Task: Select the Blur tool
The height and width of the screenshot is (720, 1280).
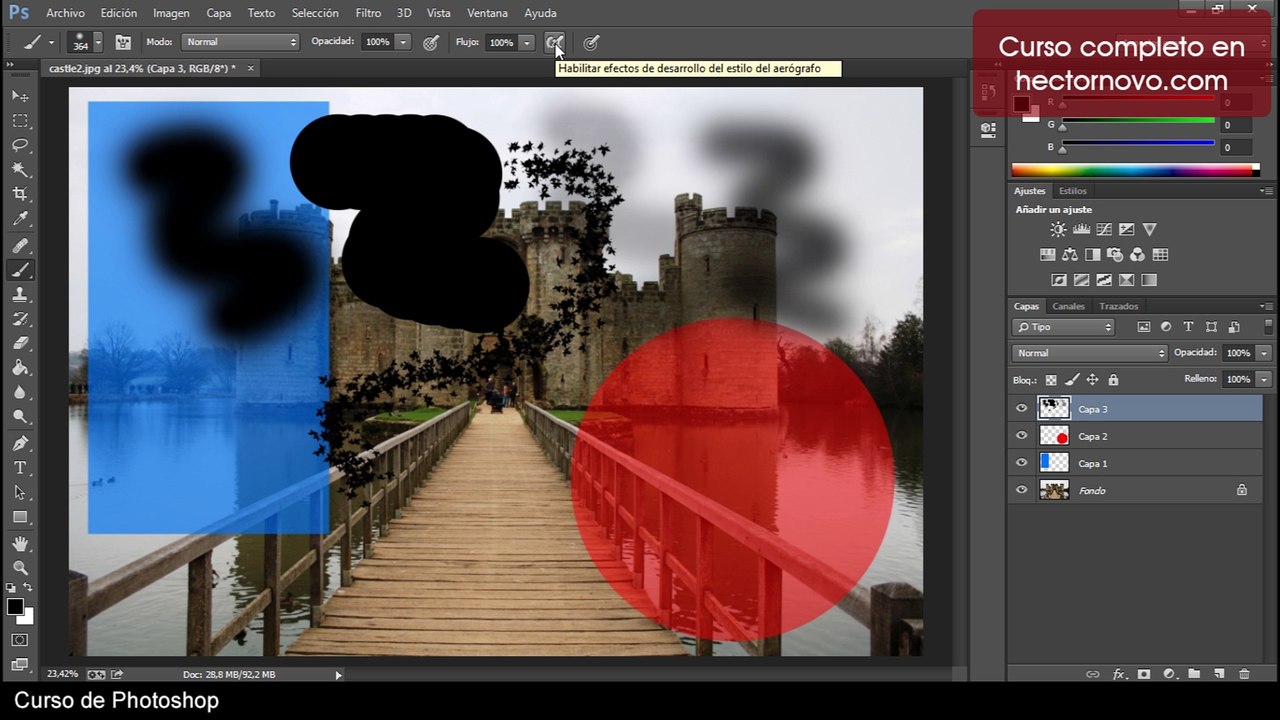Action: 20,394
